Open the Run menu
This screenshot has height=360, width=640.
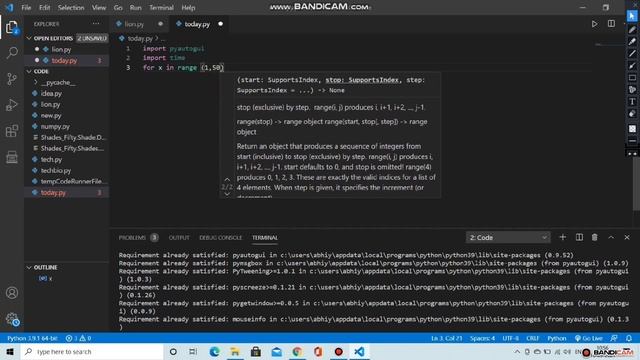pos(136,8)
